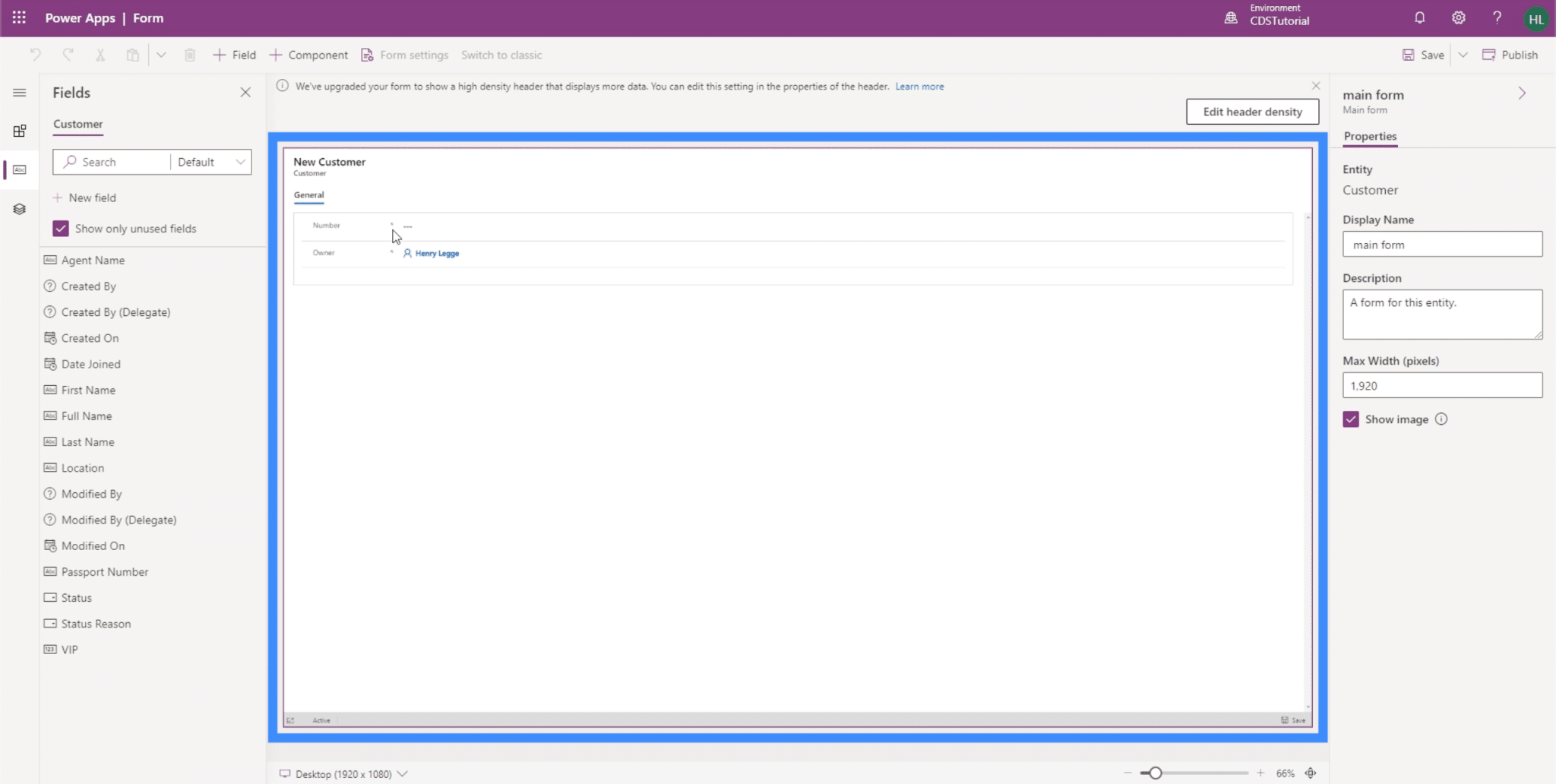Close the Fields panel
The height and width of the screenshot is (784, 1556).
[x=245, y=92]
